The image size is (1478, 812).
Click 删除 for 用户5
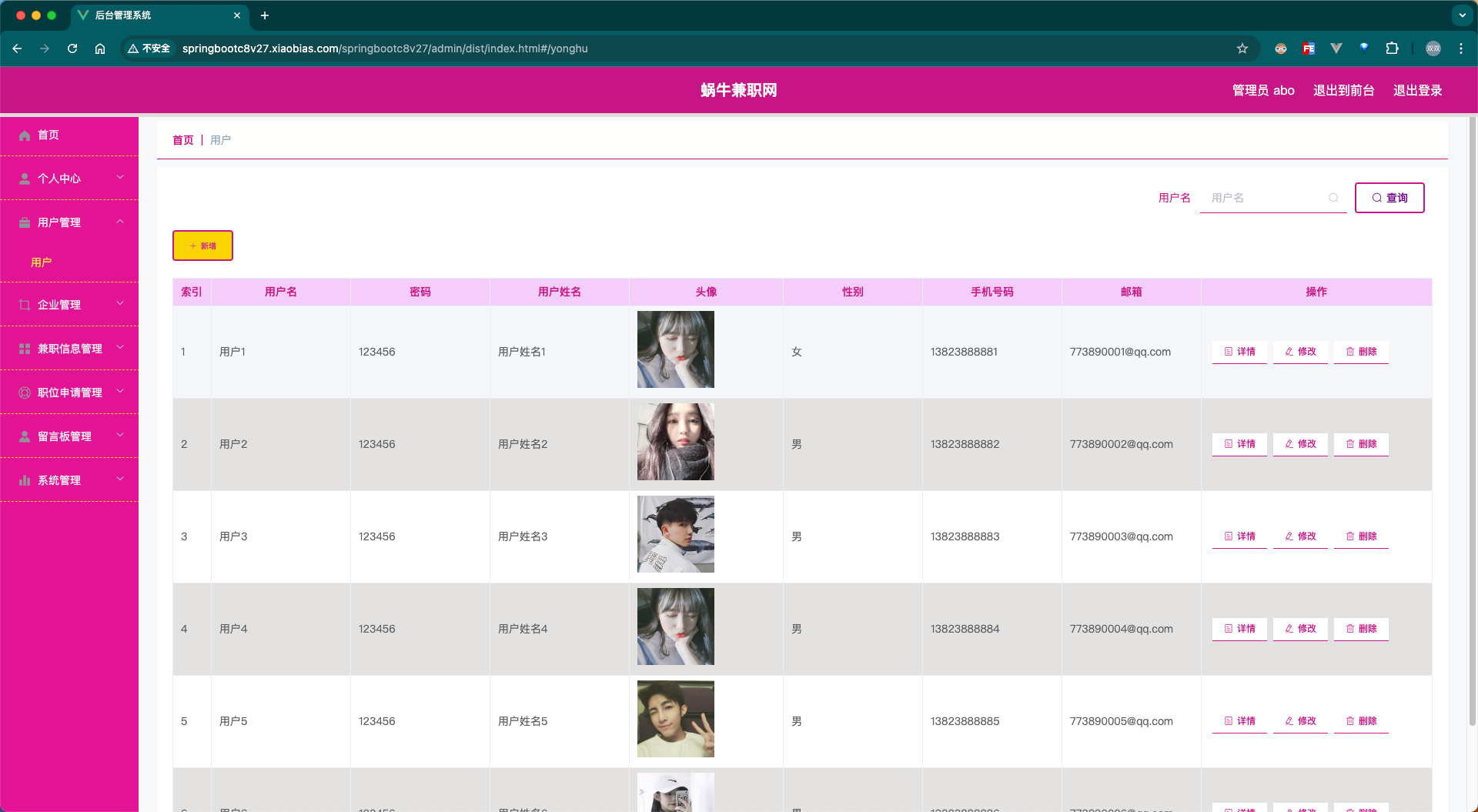[x=1361, y=721]
